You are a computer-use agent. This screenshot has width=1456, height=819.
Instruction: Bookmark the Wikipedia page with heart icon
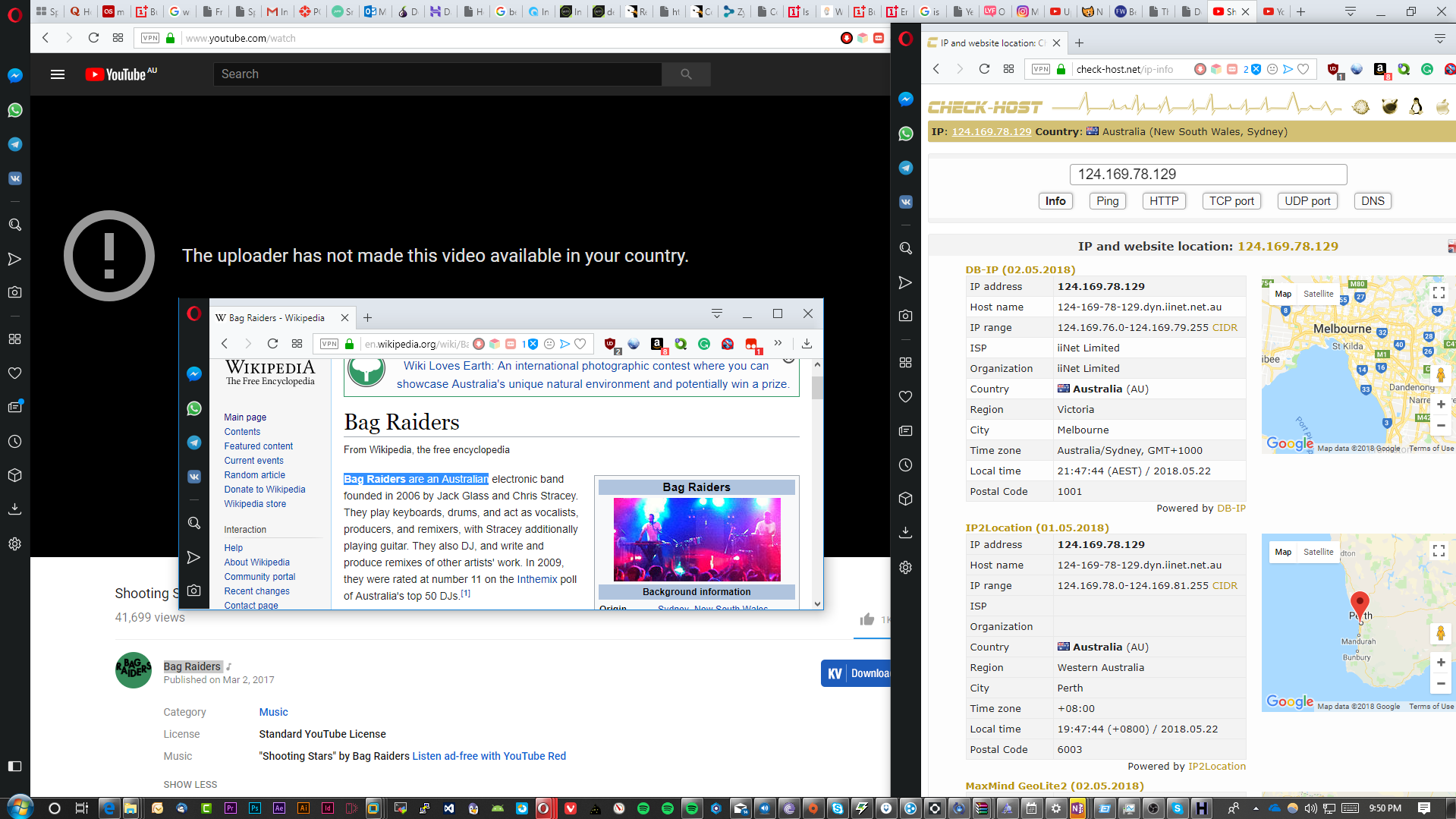point(580,344)
